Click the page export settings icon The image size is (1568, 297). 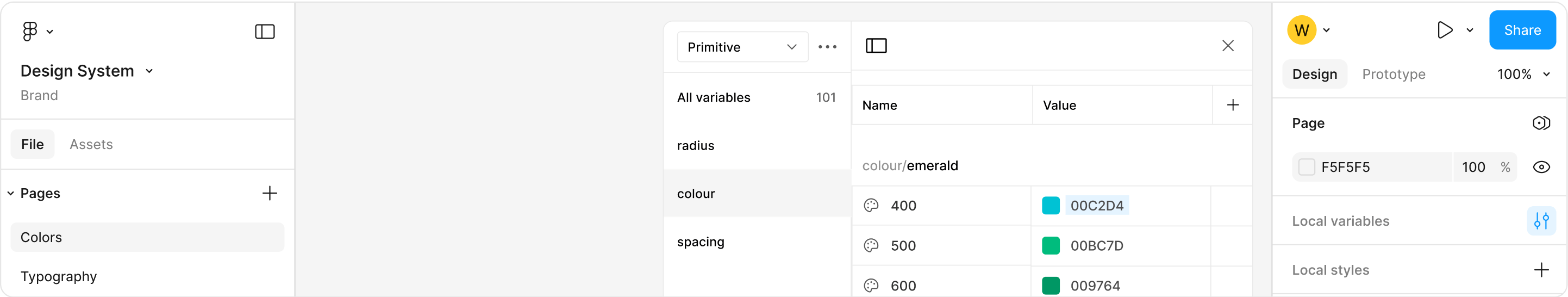click(x=1541, y=123)
